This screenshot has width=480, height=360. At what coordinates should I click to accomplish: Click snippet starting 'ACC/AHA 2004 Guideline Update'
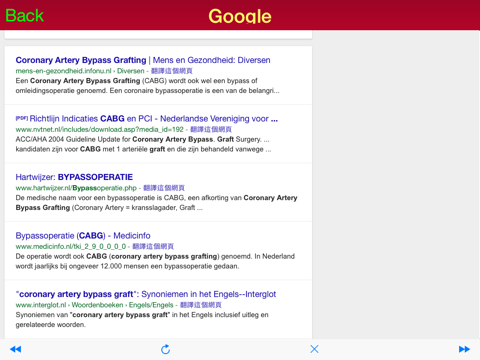point(143,144)
